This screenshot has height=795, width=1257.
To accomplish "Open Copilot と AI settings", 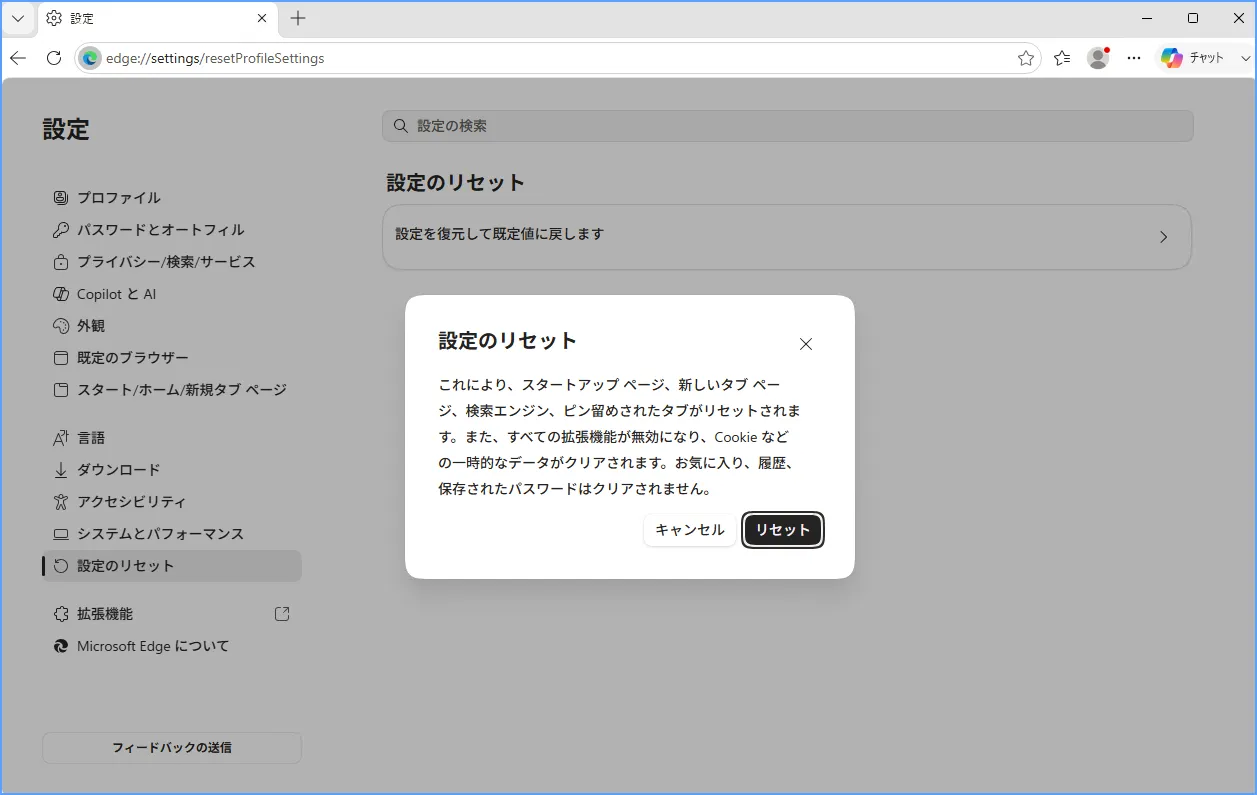I will (172, 294).
